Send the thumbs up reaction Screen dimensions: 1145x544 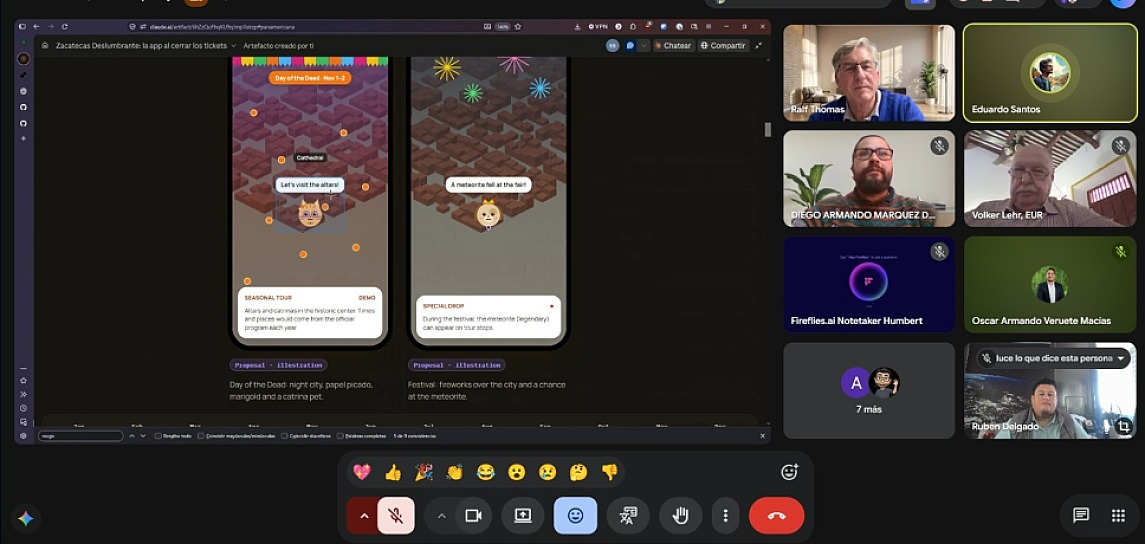(x=393, y=472)
